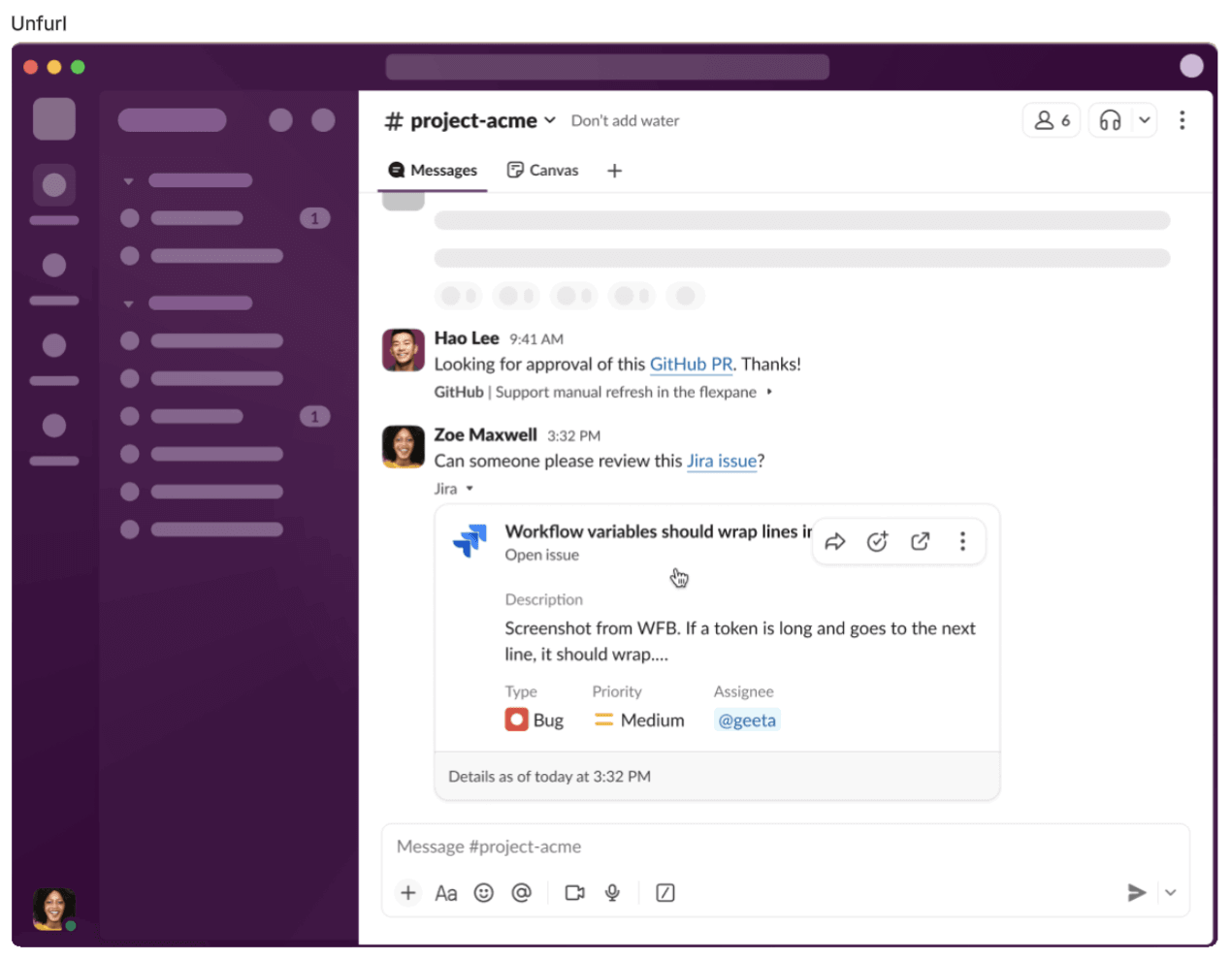1232x960 pixels.
Task: Open the Jira issue link
Action: pos(721,462)
